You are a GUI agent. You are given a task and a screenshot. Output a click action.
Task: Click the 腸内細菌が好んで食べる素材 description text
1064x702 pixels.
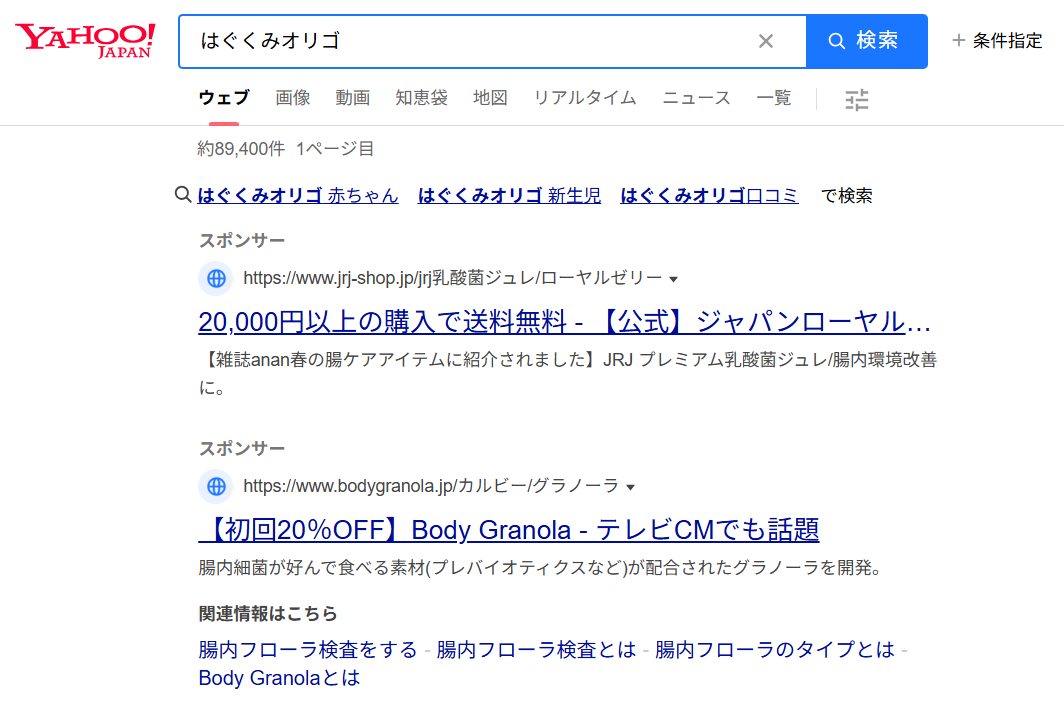click(540, 568)
